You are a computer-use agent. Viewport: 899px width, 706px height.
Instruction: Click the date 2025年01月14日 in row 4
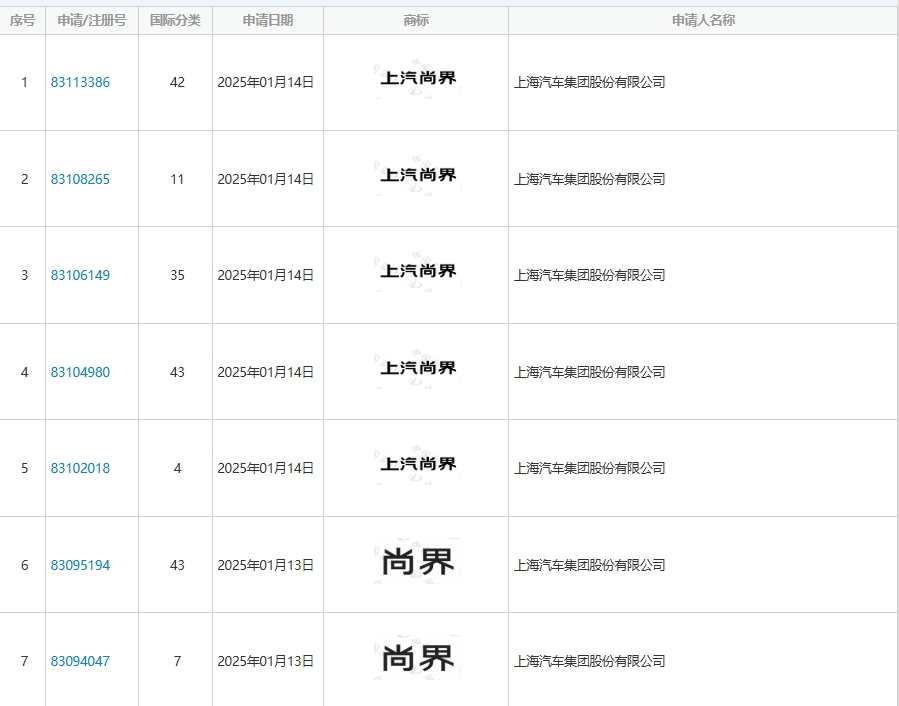[x=265, y=372]
